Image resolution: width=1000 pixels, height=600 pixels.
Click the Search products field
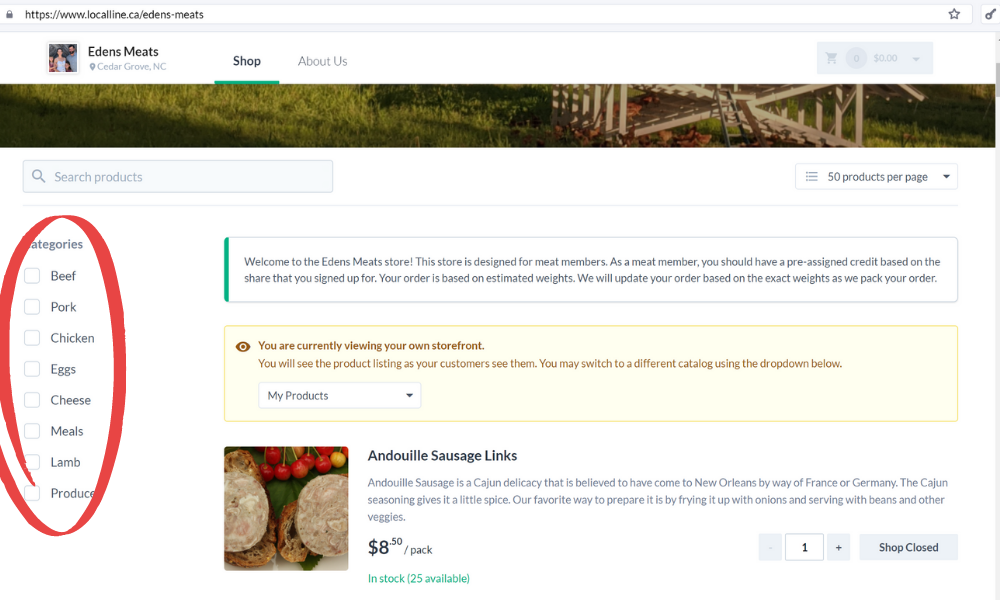coord(178,177)
